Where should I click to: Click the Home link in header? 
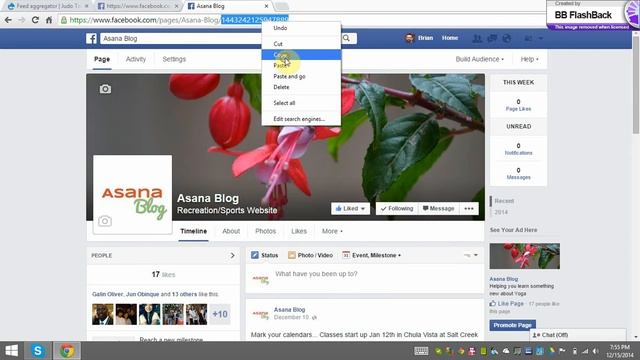click(450, 38)
